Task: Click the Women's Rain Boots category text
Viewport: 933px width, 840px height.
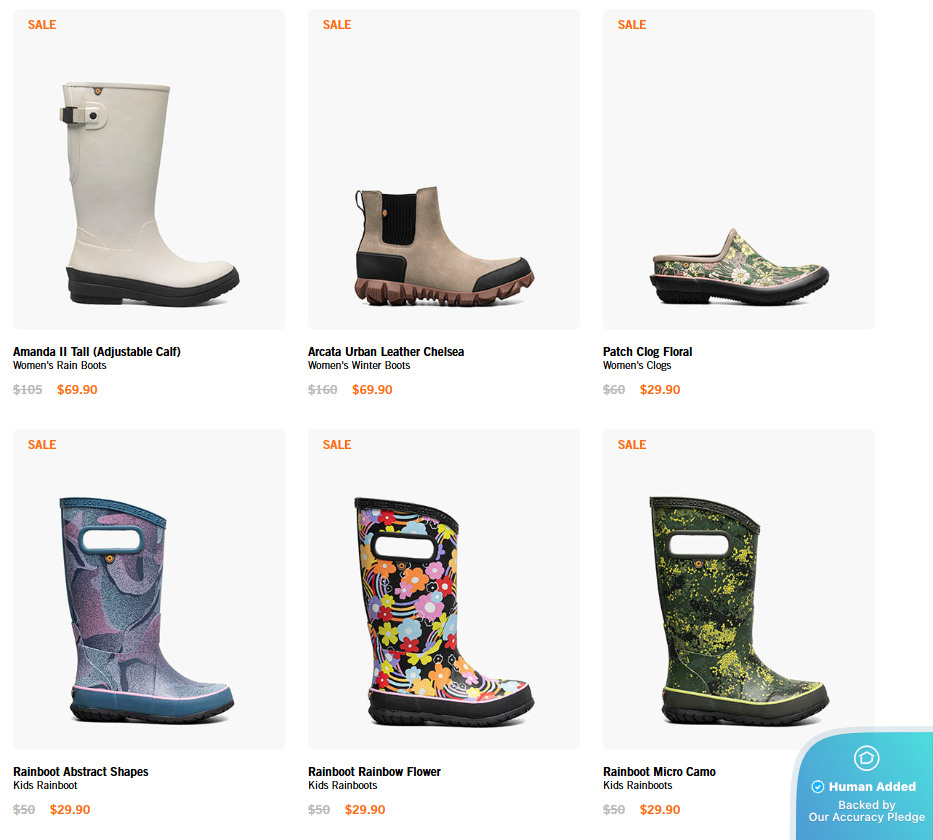Action: (60, 365)
